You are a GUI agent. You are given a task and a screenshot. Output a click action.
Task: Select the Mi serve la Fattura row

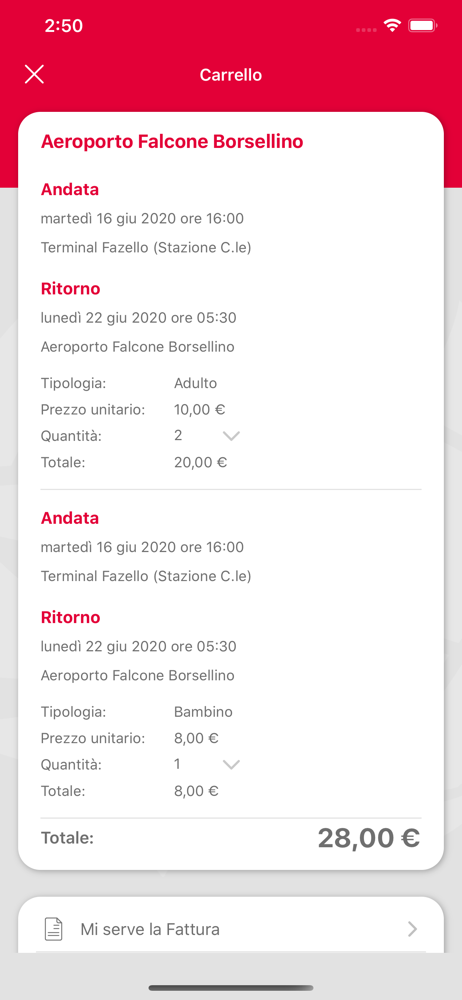pyautogui.click(x=231, y=929)
